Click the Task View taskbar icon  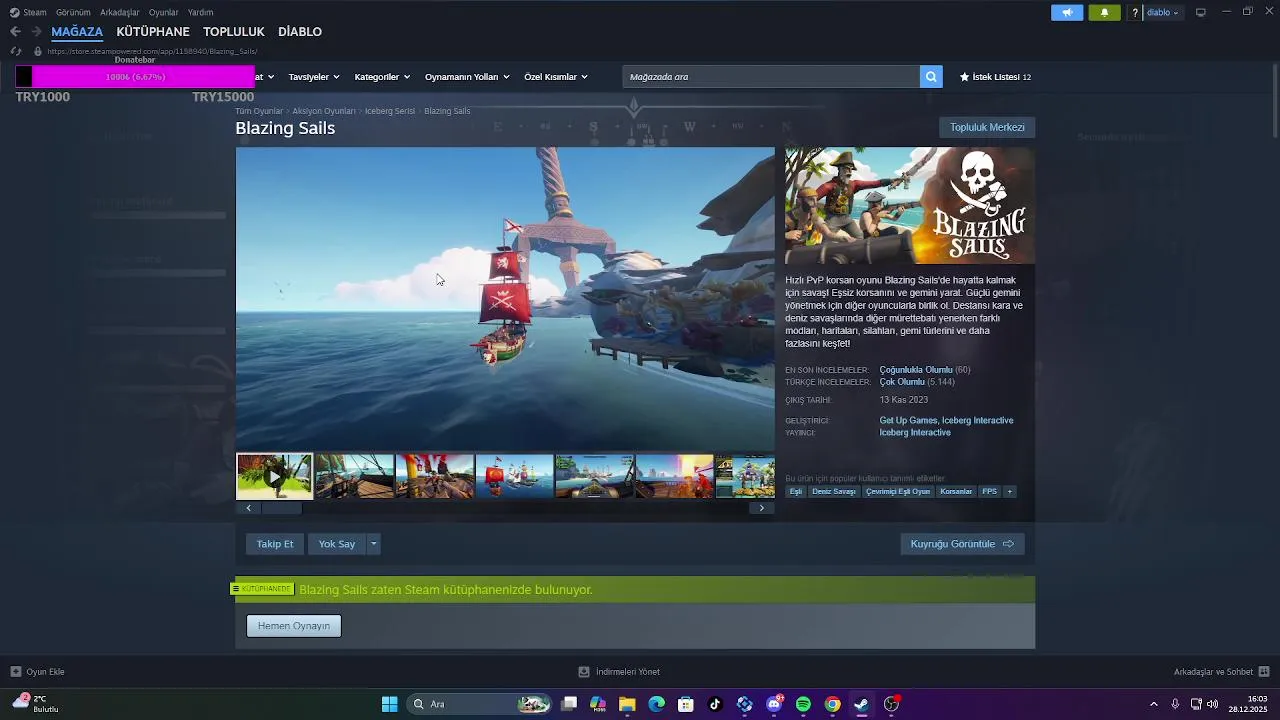[569, 704]
